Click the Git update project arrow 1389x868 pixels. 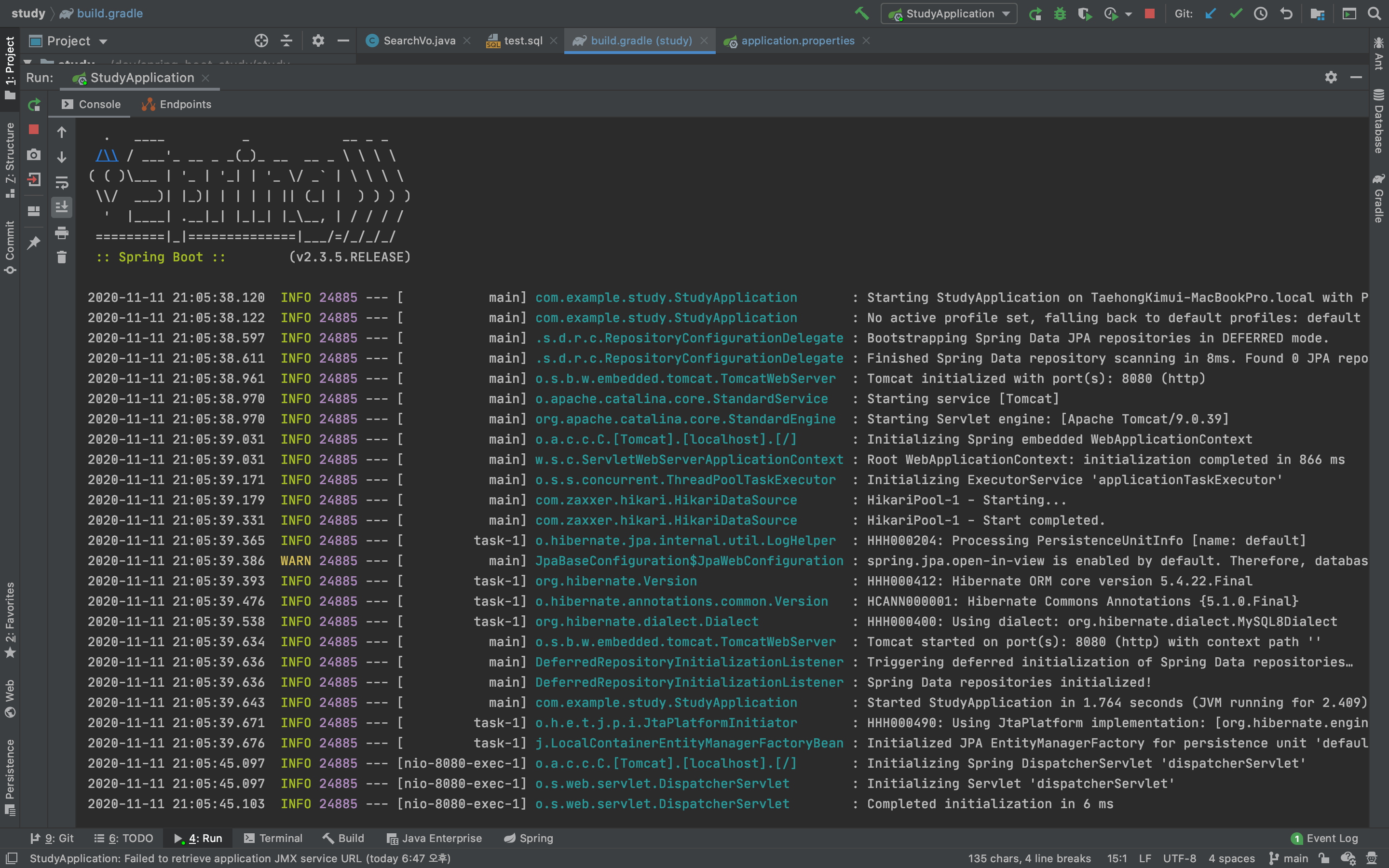coord(1211,14)
